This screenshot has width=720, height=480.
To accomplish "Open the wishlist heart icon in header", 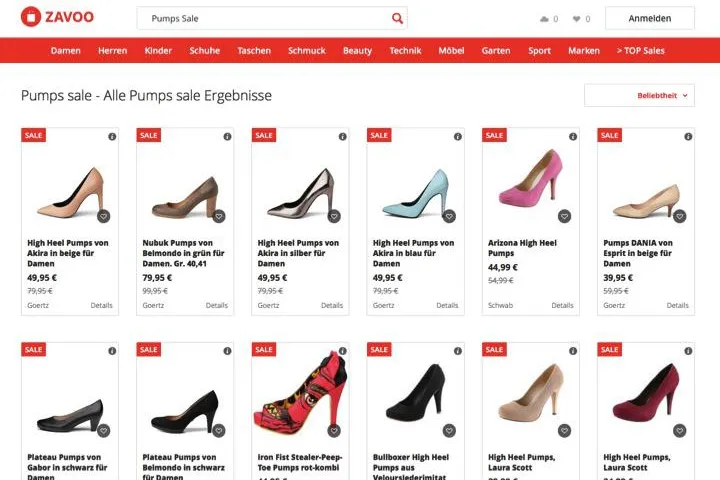I will (x=577, y=19).
